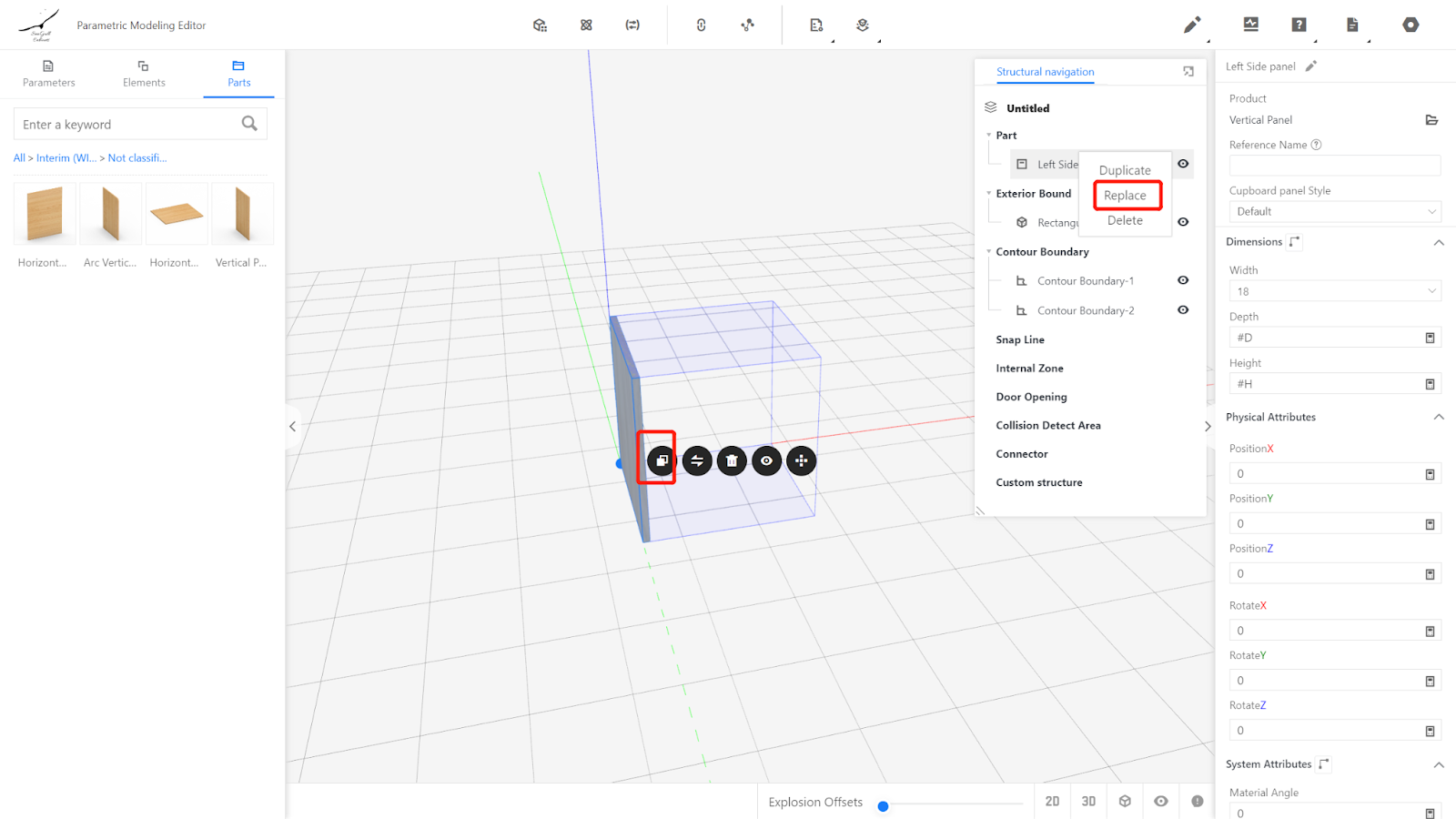Click the Interim breadcrumb link
Viewport: 1456px width, 819px height.
click(x=66, y=158)
